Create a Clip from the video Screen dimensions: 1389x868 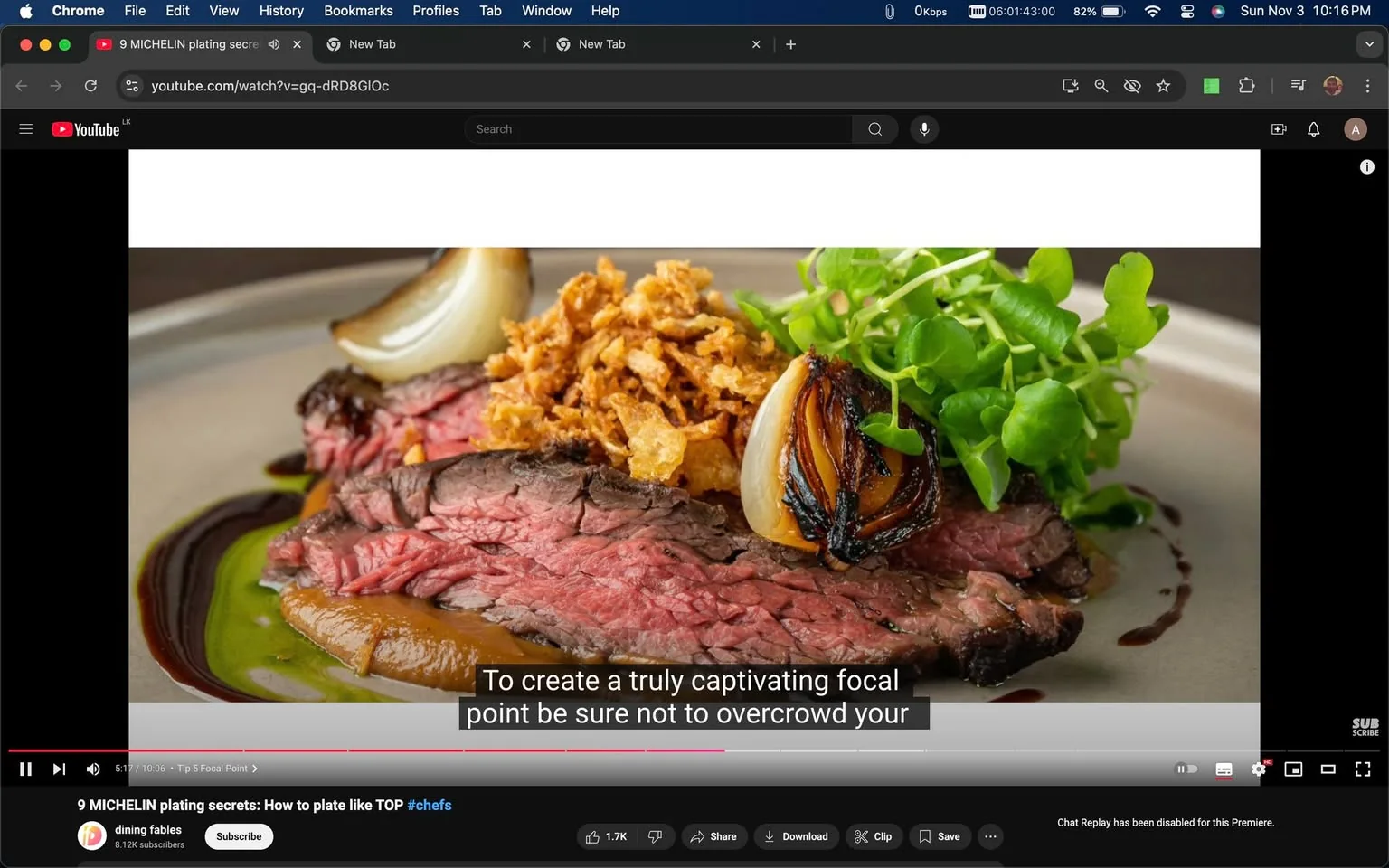click(874, 836)
